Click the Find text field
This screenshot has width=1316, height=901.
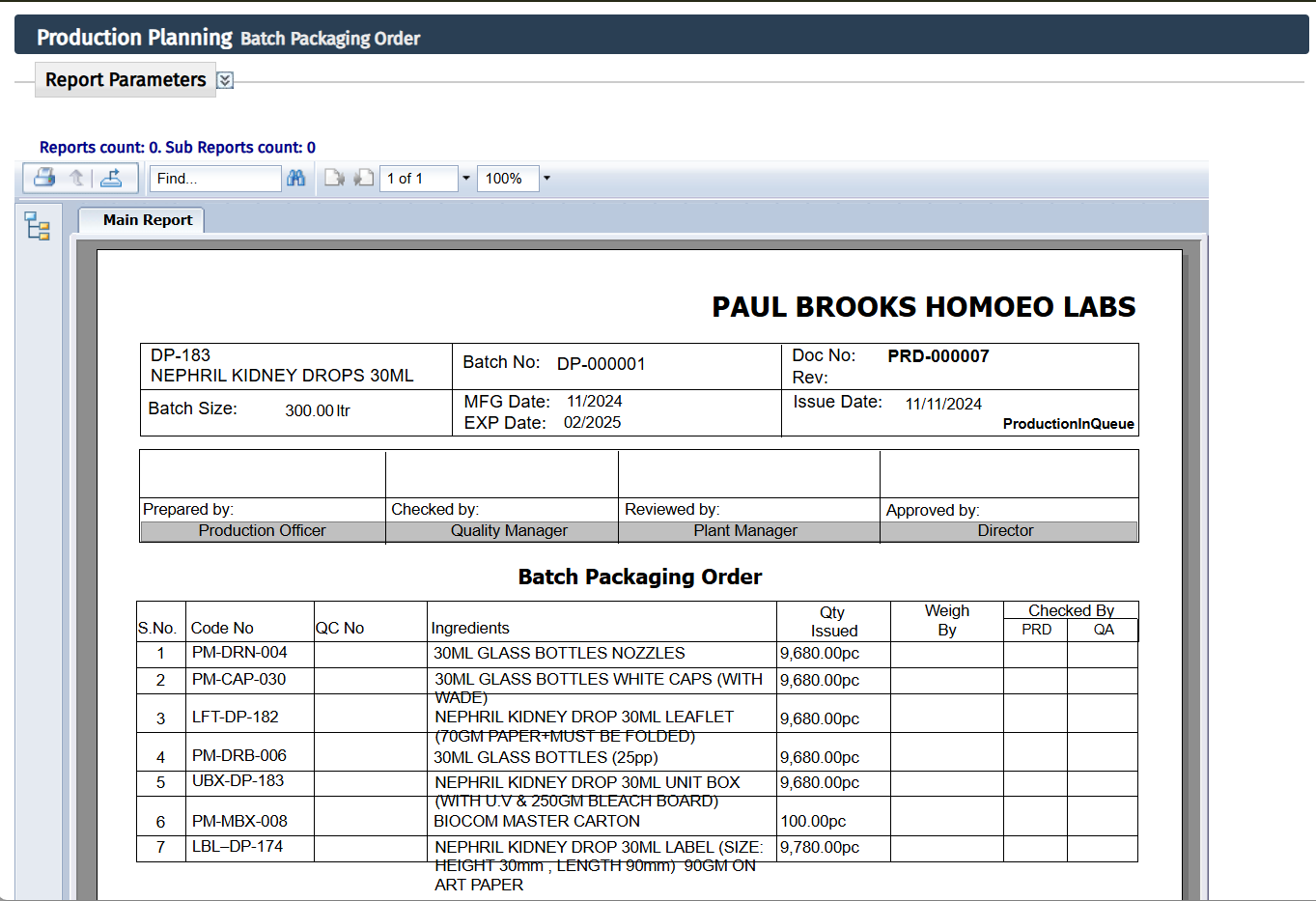coord(215,179)
